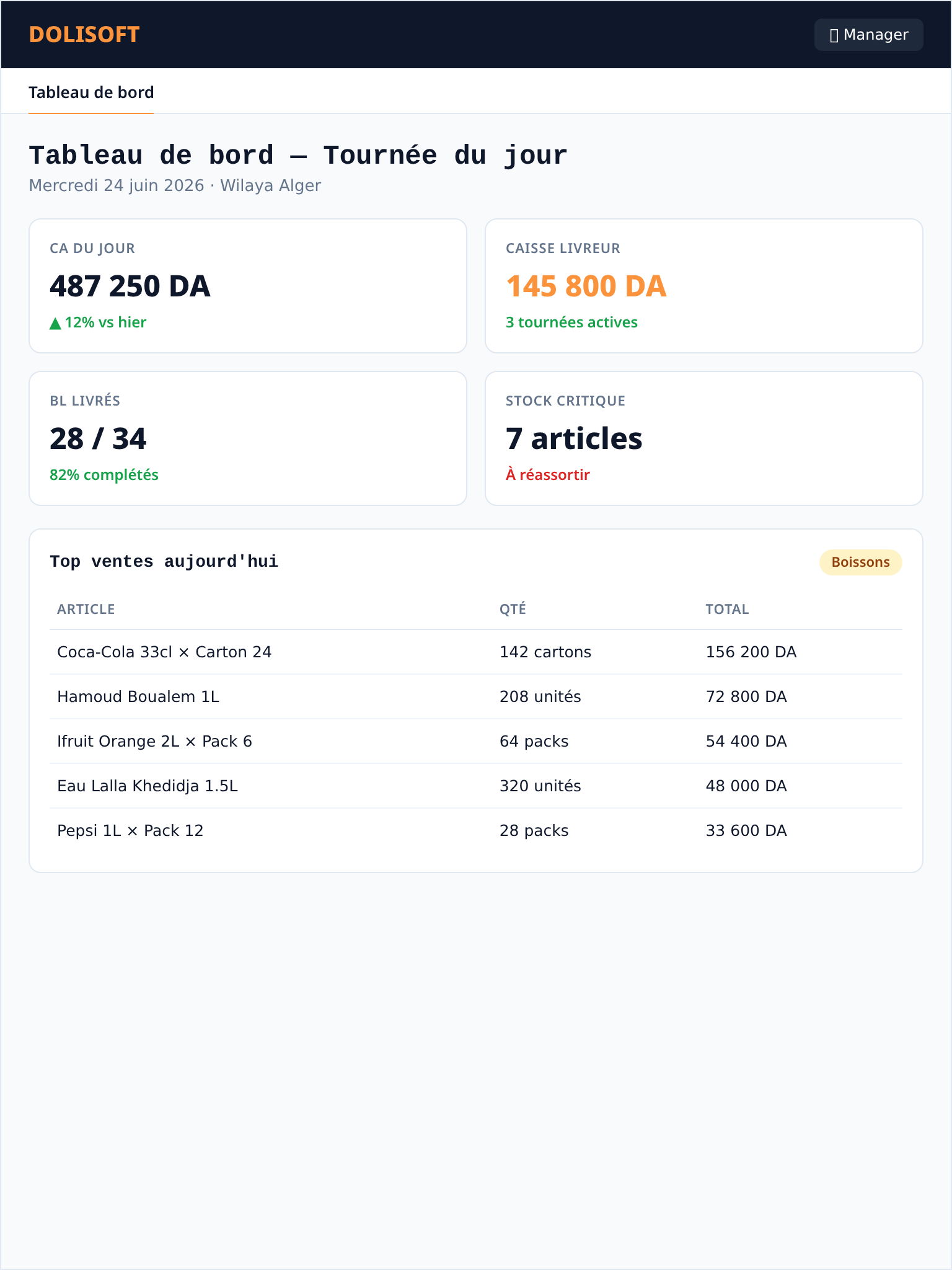This screenshot has width=952, height=1270.
Task: Open the Stock critique card
Action: coord(704,438)
